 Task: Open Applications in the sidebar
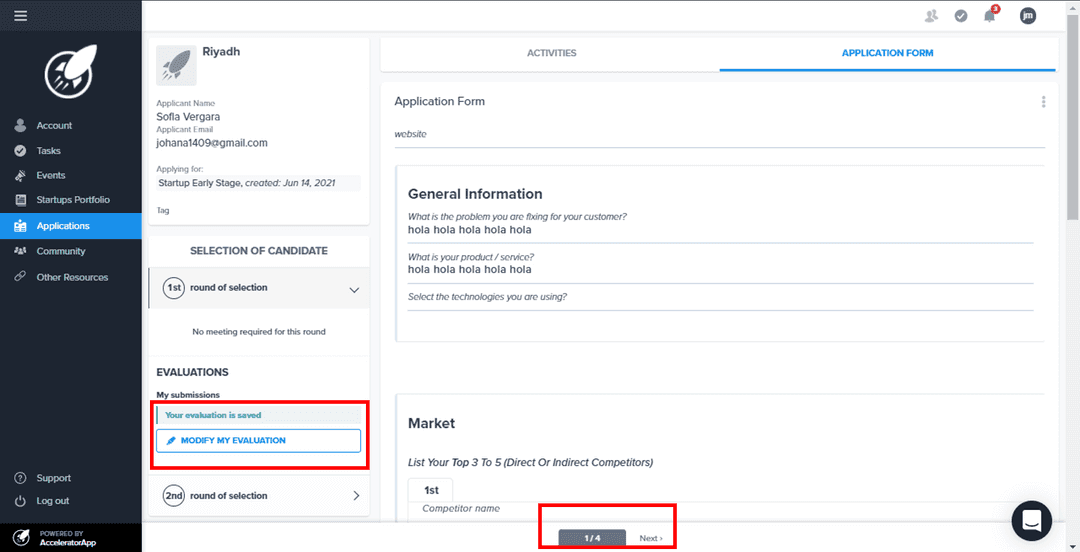(x=63, y=226)
